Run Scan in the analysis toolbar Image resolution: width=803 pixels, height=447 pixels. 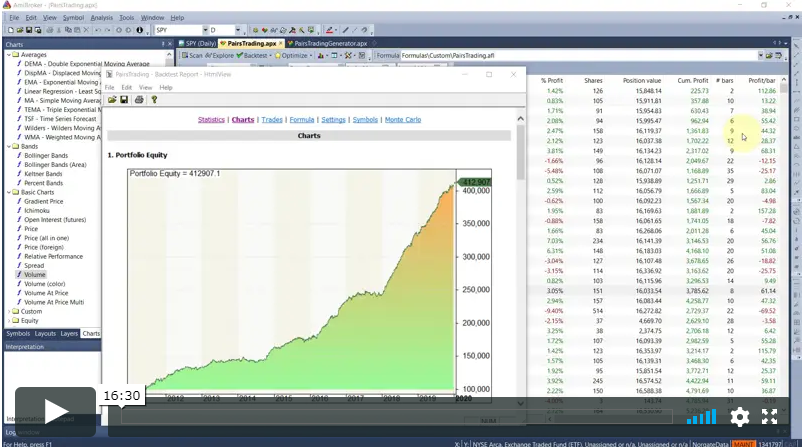click(192, 55)
